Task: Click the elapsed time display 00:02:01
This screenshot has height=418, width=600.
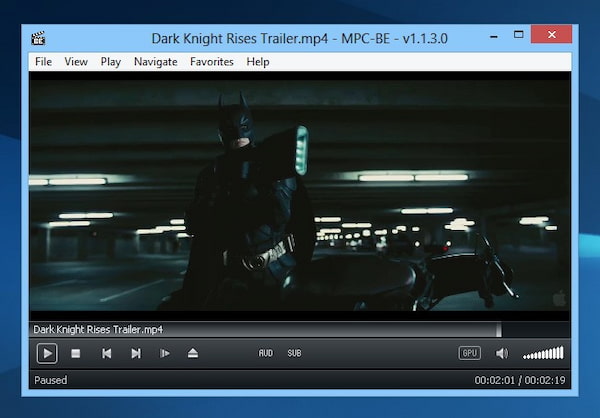Action: pos(494,380)
